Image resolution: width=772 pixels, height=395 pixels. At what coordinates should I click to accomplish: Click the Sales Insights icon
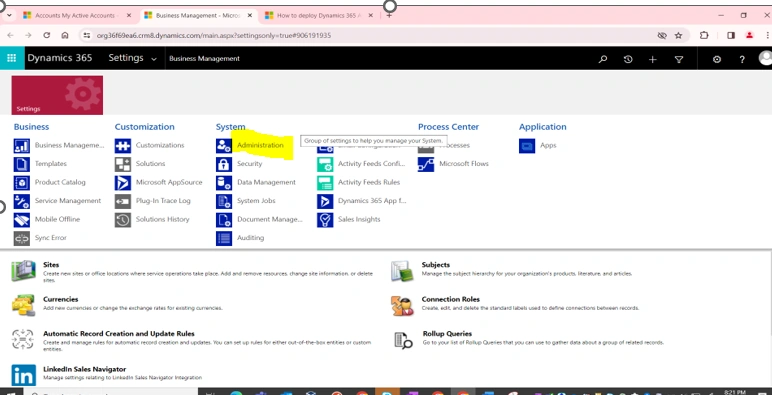point(325,220)
